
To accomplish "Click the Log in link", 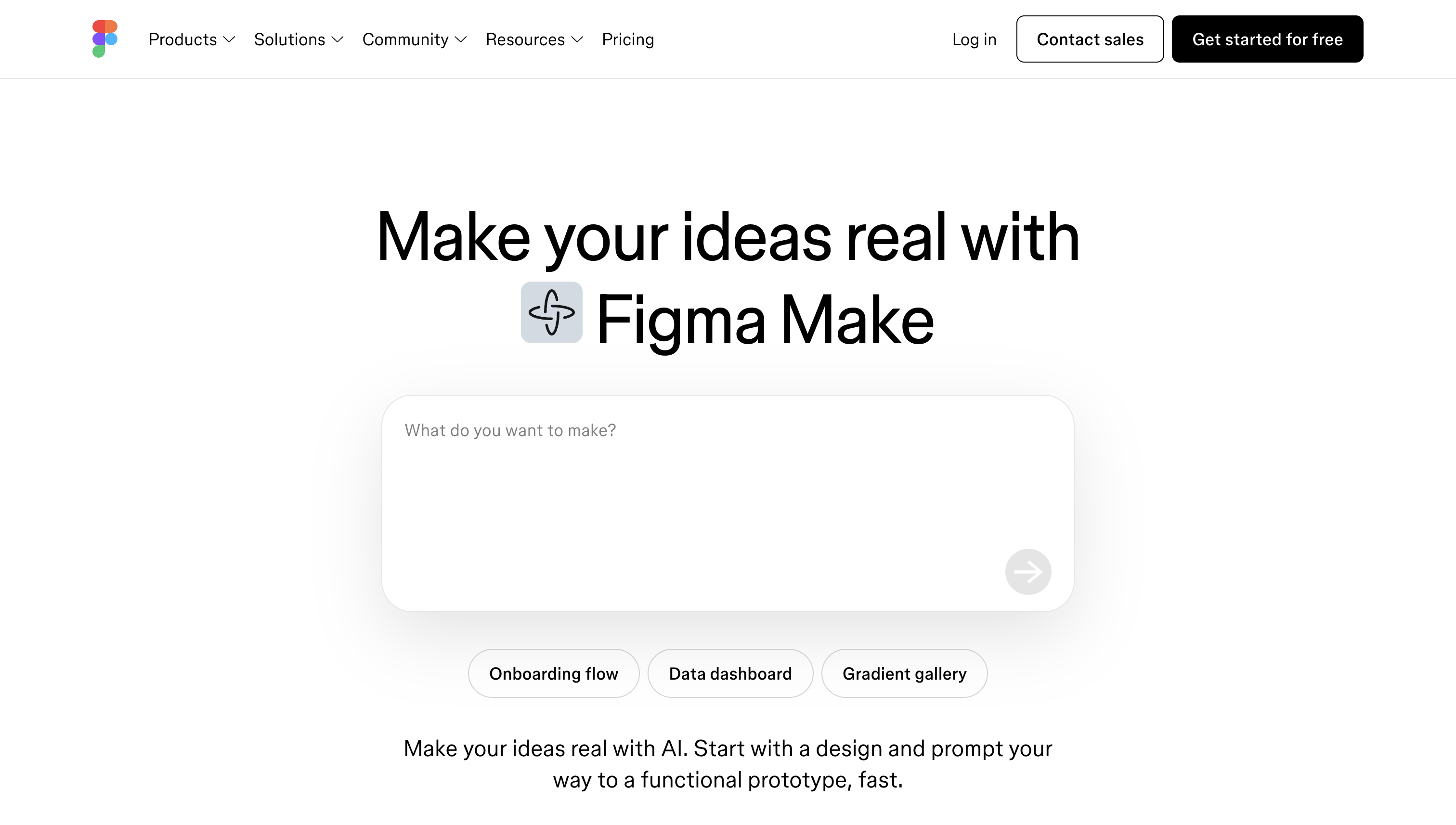I will coord(974,39).
